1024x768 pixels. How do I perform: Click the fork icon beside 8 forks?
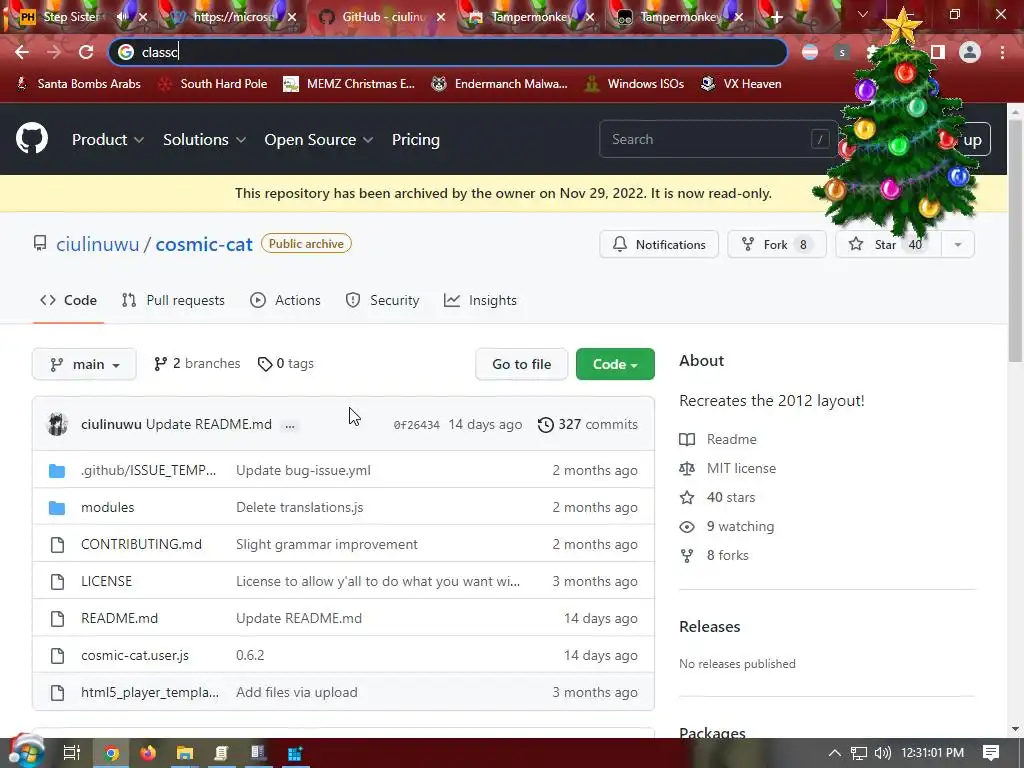tap(687, 555)
